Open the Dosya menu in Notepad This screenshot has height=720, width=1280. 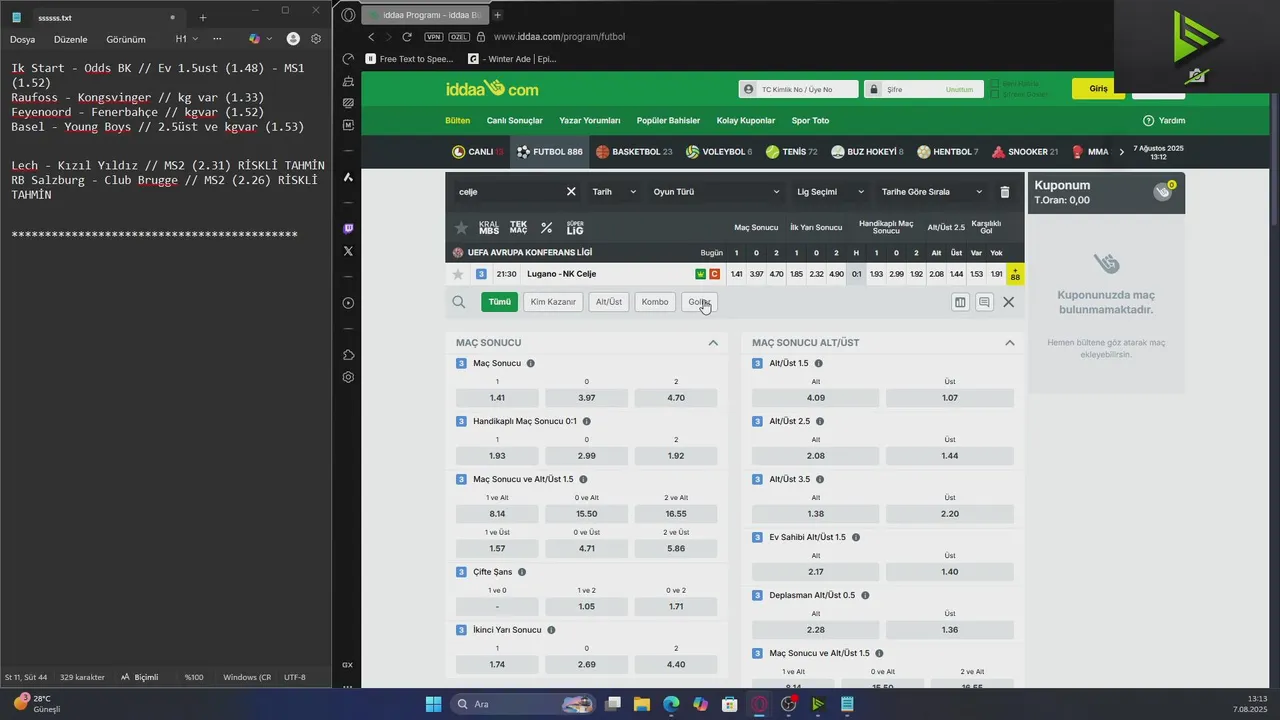click(x=23, y=40)
